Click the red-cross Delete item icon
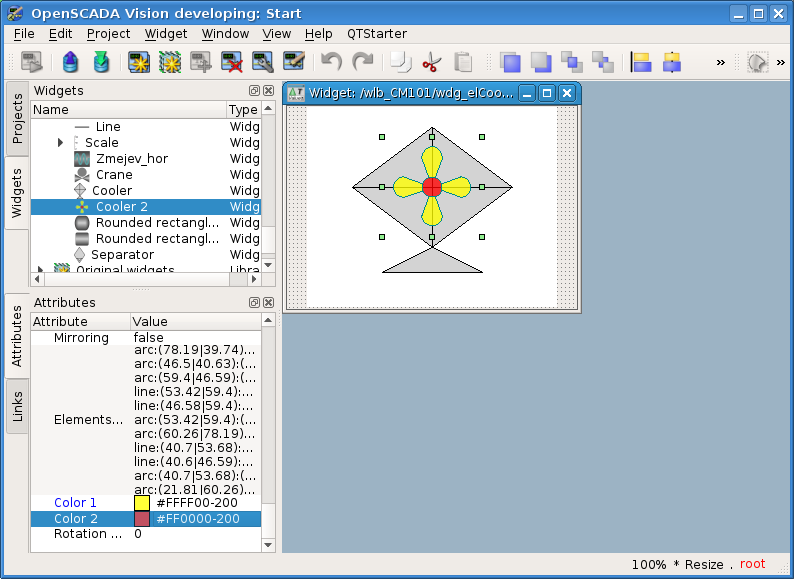Viewport: 794px width, 579px height. pyautogui.click(x=232, y=63)
